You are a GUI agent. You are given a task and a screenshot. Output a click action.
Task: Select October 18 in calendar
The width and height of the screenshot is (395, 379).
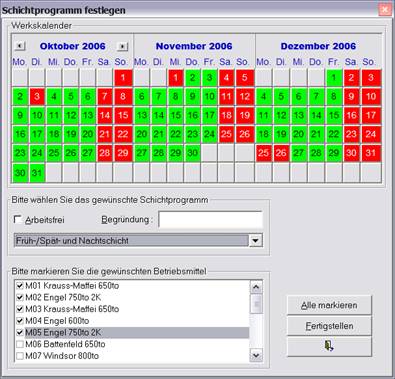[x=54, y=134]
